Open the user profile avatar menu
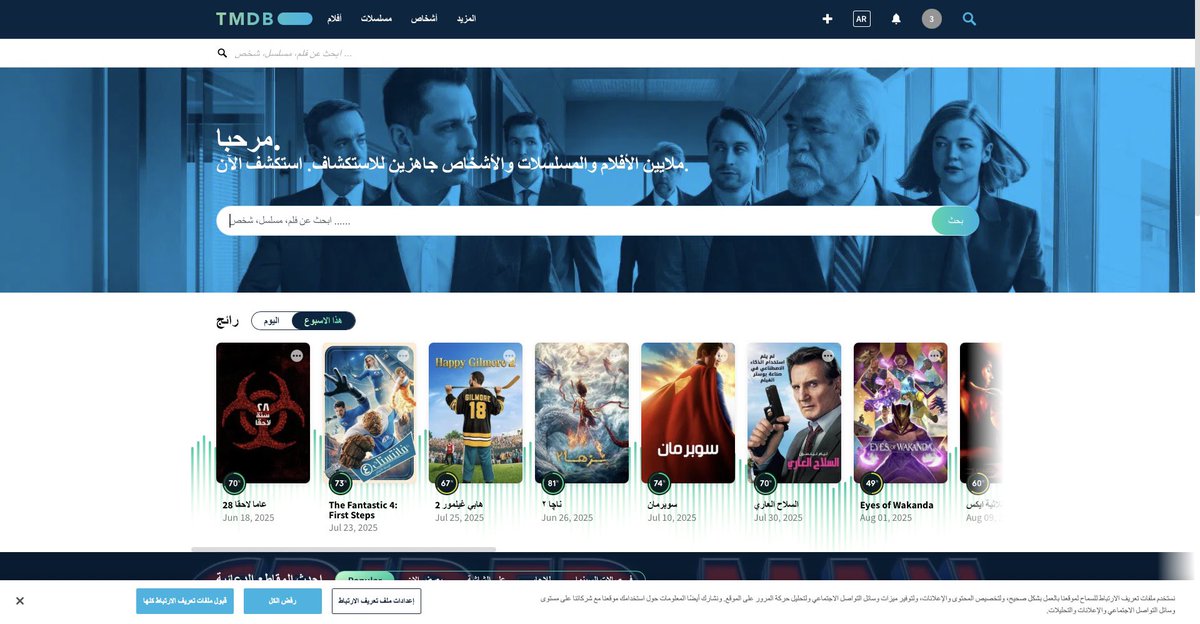Viewport: 1200px width, 624px height. pyautogui.click(x=932, y=19)
